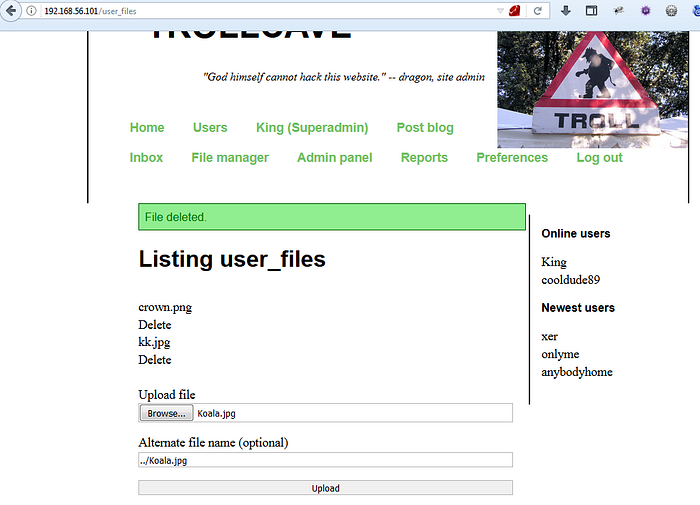
Task: Click the Upload button
Action: click(325, 488)
